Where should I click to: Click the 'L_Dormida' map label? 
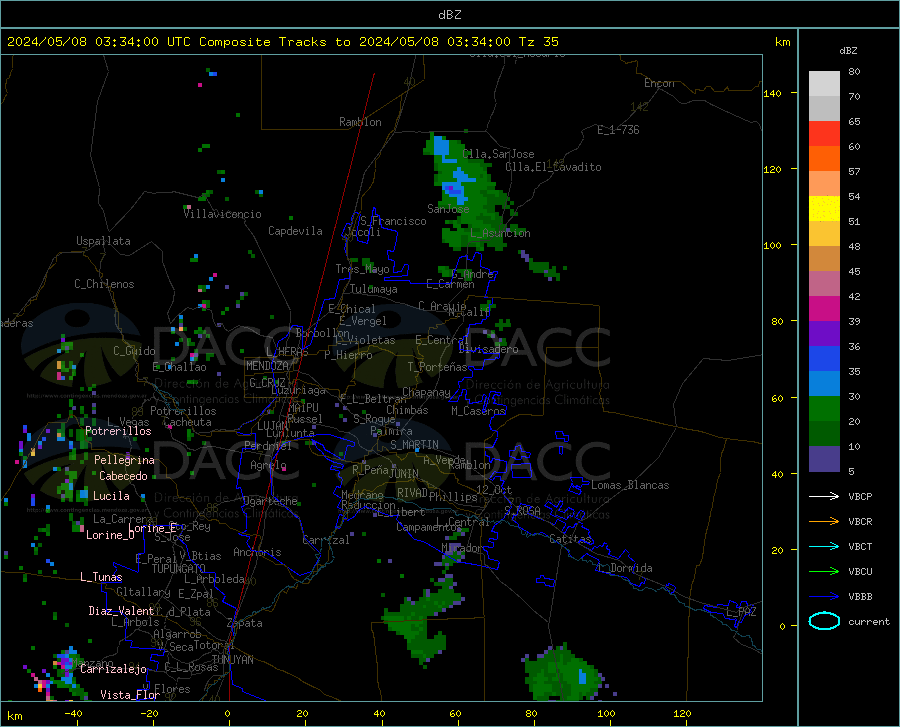click(x=625, y=568)
